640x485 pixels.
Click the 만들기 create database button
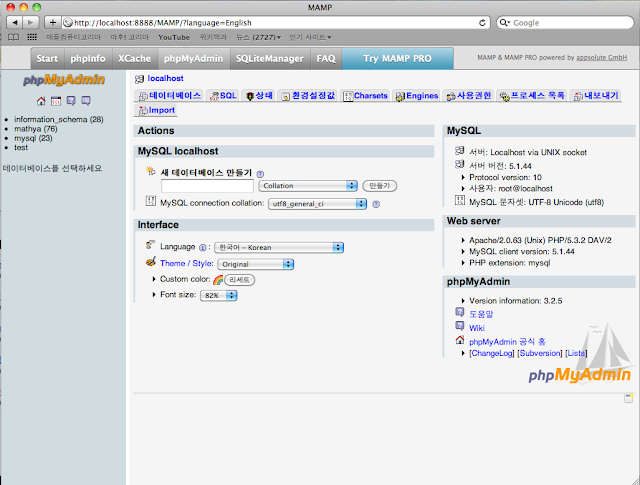pos(380,186)
